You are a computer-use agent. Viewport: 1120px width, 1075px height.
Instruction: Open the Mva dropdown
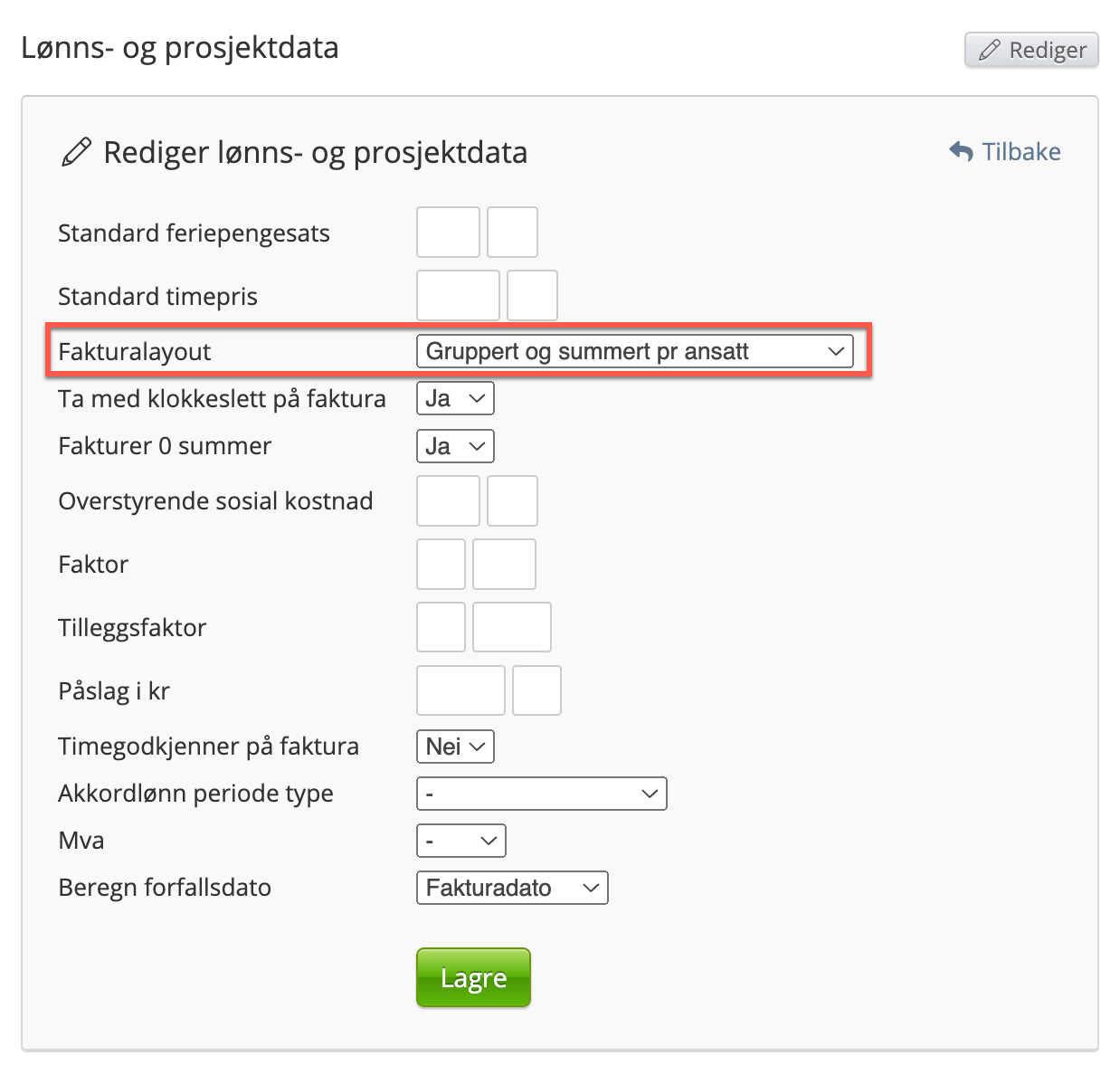460,841
